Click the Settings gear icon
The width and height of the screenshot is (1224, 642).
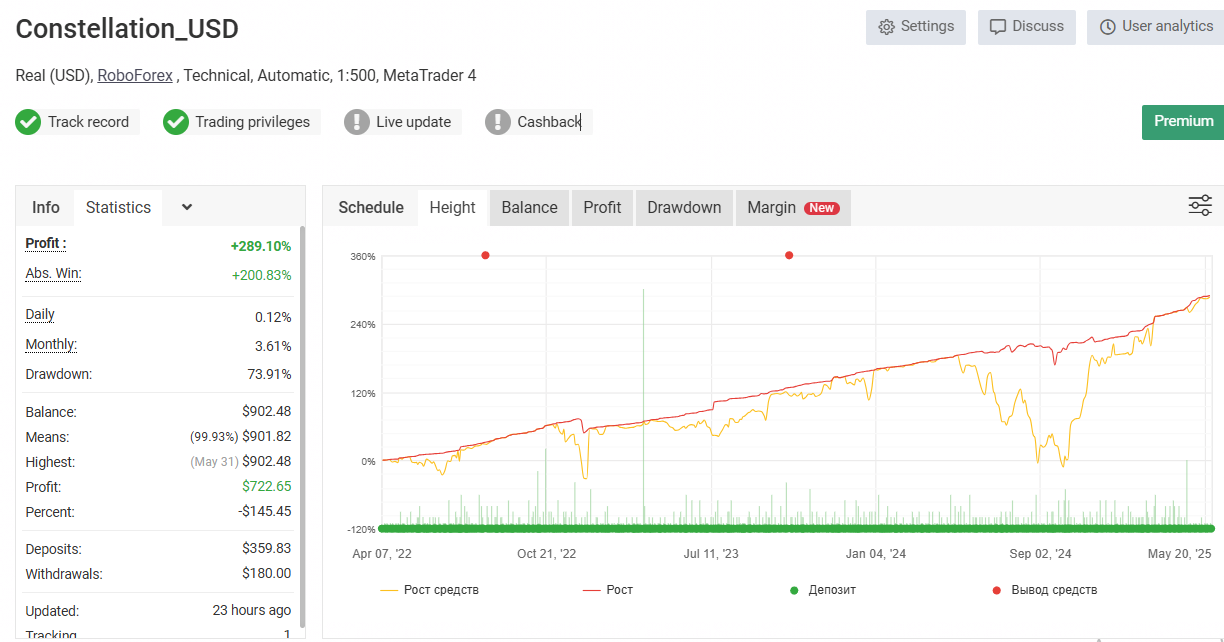click(886, 27)
